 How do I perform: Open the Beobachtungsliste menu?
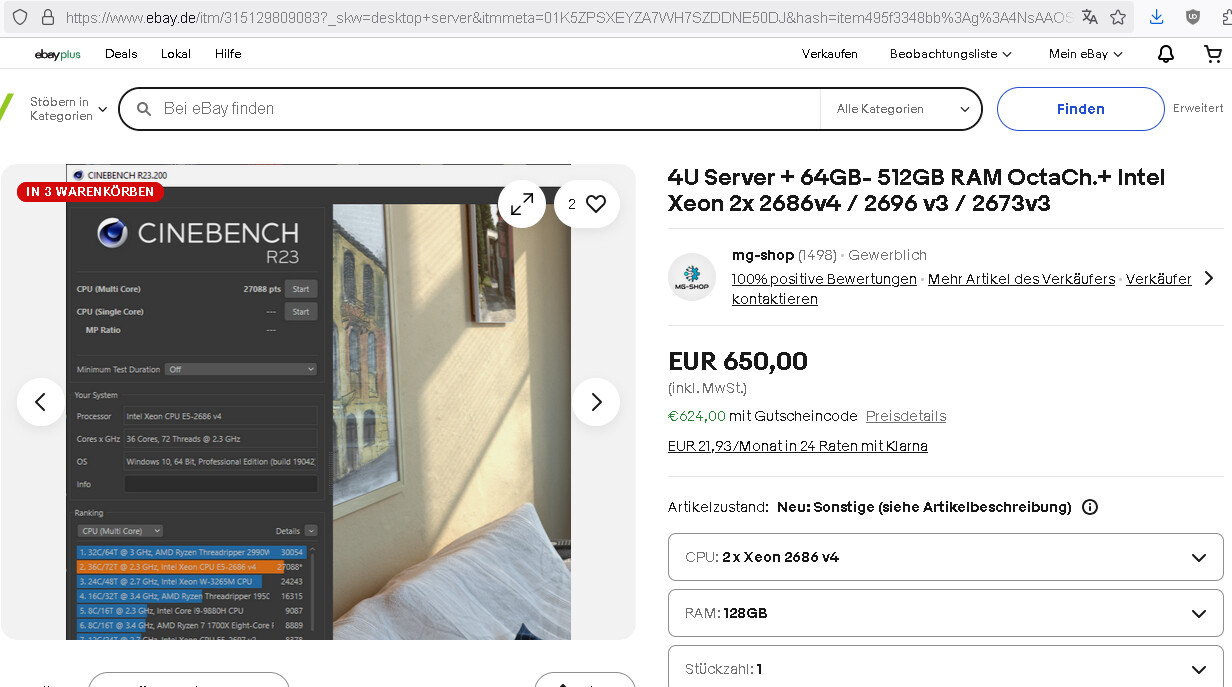coord(950,54)
